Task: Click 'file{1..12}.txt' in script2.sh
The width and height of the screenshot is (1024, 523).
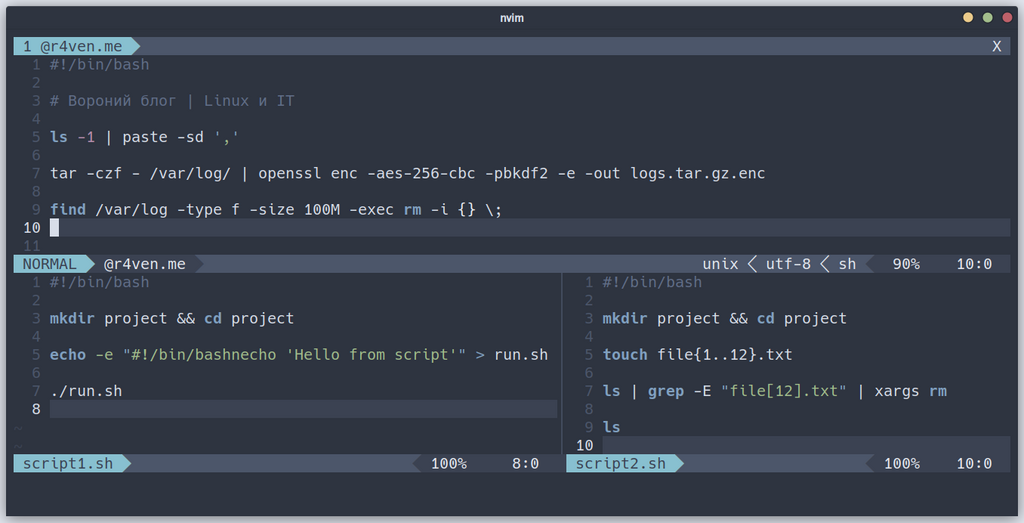Action: [724, 355]
